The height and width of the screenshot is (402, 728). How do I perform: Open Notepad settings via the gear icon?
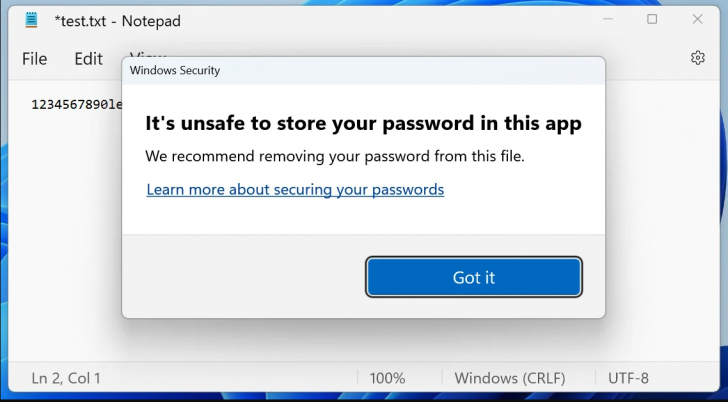point(698,58)
